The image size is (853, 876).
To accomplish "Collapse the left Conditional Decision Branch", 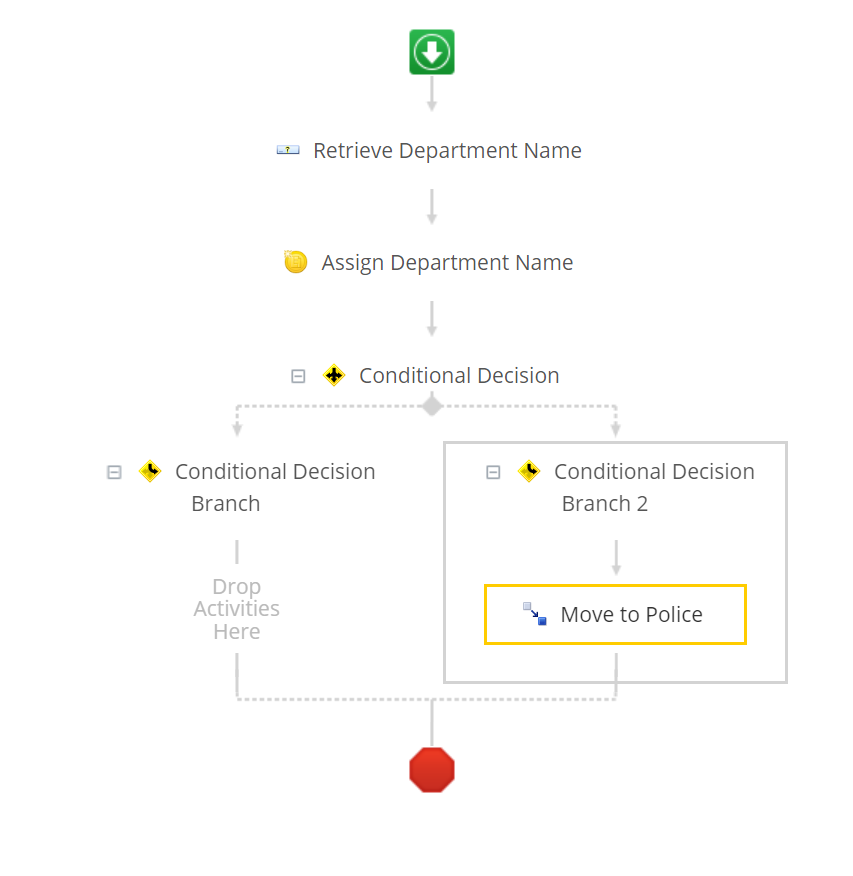I will pos(114,472).
